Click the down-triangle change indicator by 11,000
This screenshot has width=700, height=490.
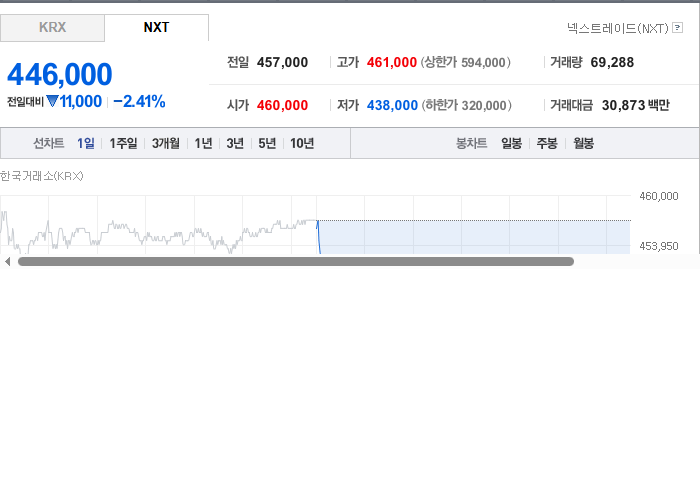(x=52, y=101)
